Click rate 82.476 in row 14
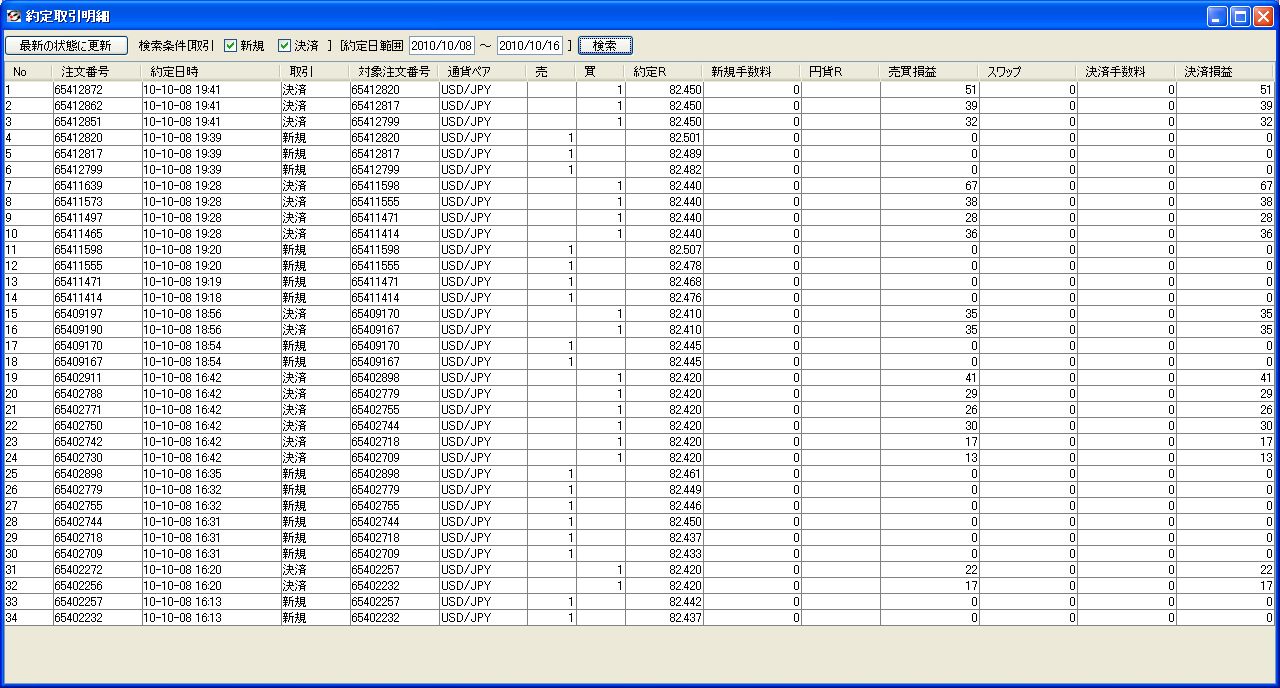This screenshot has height=688, width=1280. pos(664,298)
